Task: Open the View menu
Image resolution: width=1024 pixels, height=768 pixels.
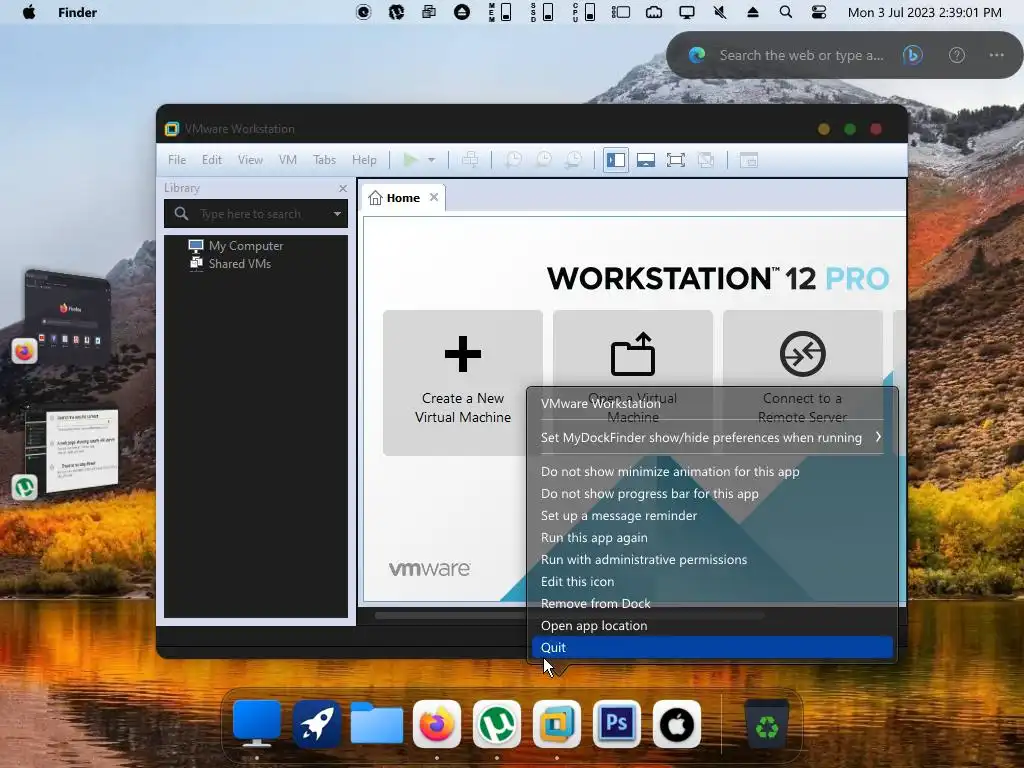Action: 250,160
